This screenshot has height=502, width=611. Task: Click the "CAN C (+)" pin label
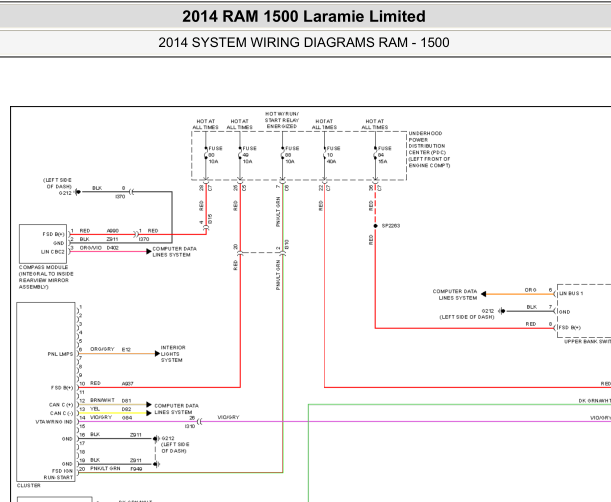[x=61, y=405]
